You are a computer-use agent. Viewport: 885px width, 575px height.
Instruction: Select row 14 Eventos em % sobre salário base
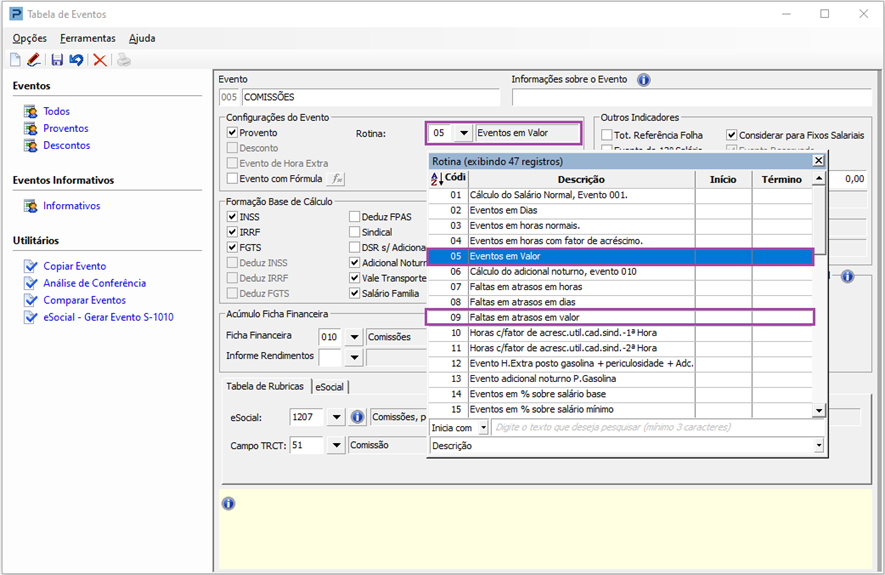[620, 394]
